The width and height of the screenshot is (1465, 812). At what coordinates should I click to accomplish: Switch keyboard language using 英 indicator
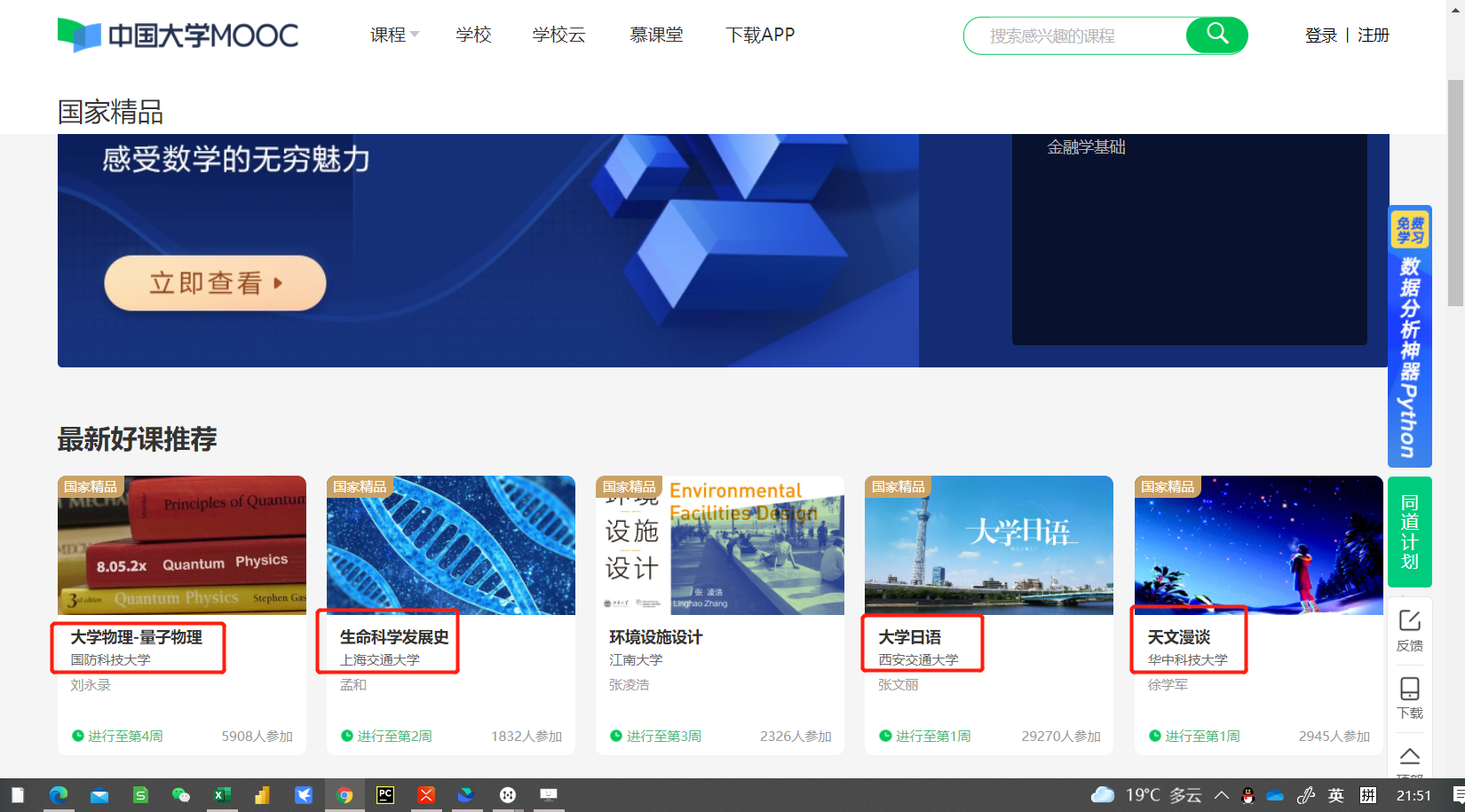tap(1335, 795)
